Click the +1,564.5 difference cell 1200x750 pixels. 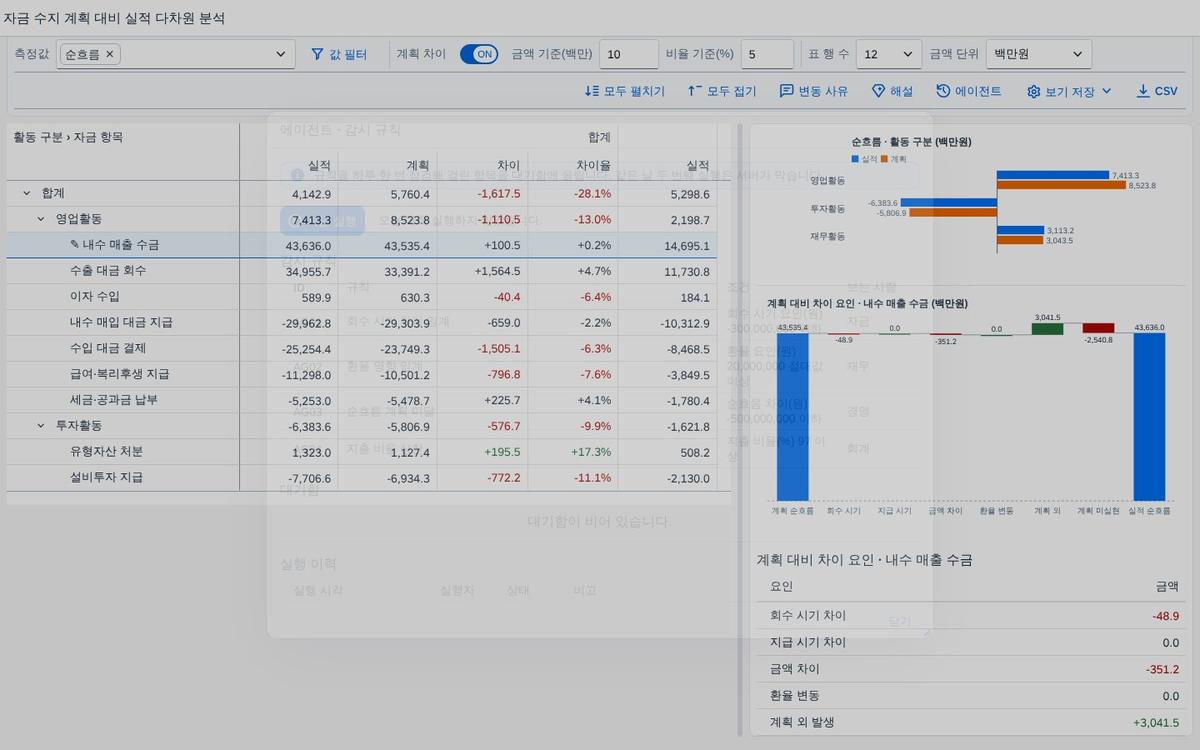pos(483,271)
